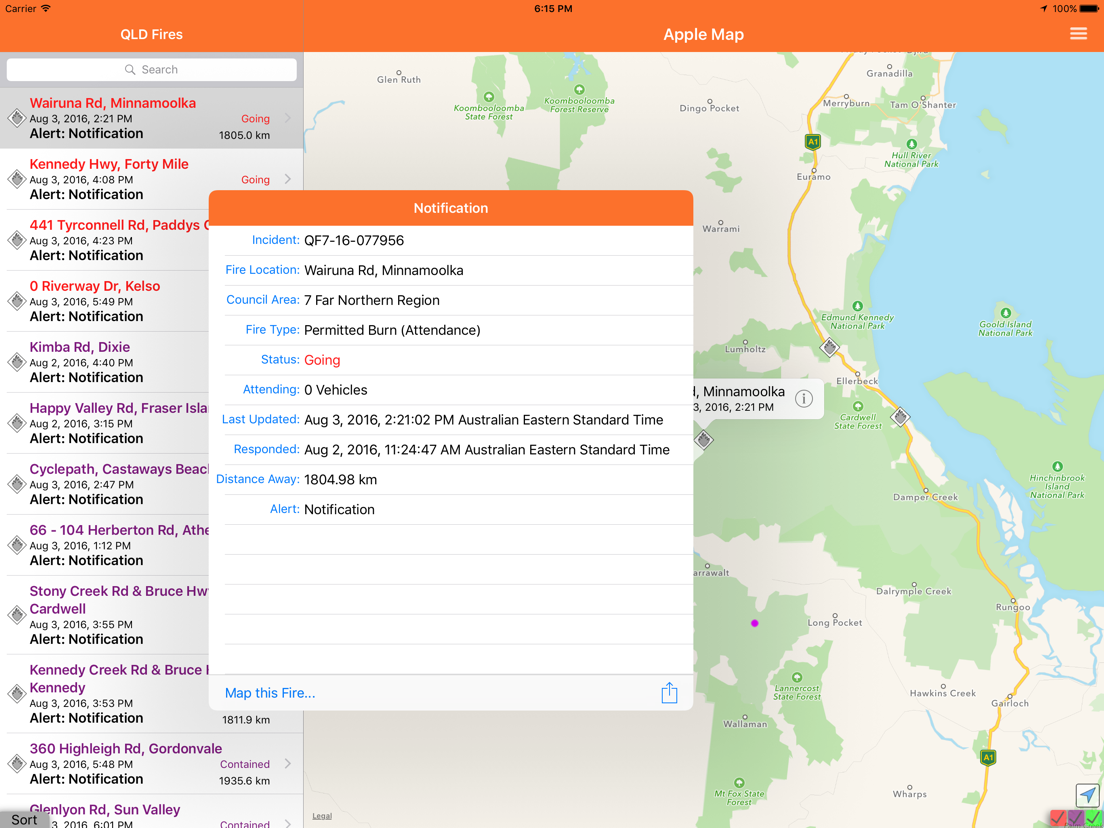
Task: Tap the purple dot marker on the map
Action: pos(754,623)
